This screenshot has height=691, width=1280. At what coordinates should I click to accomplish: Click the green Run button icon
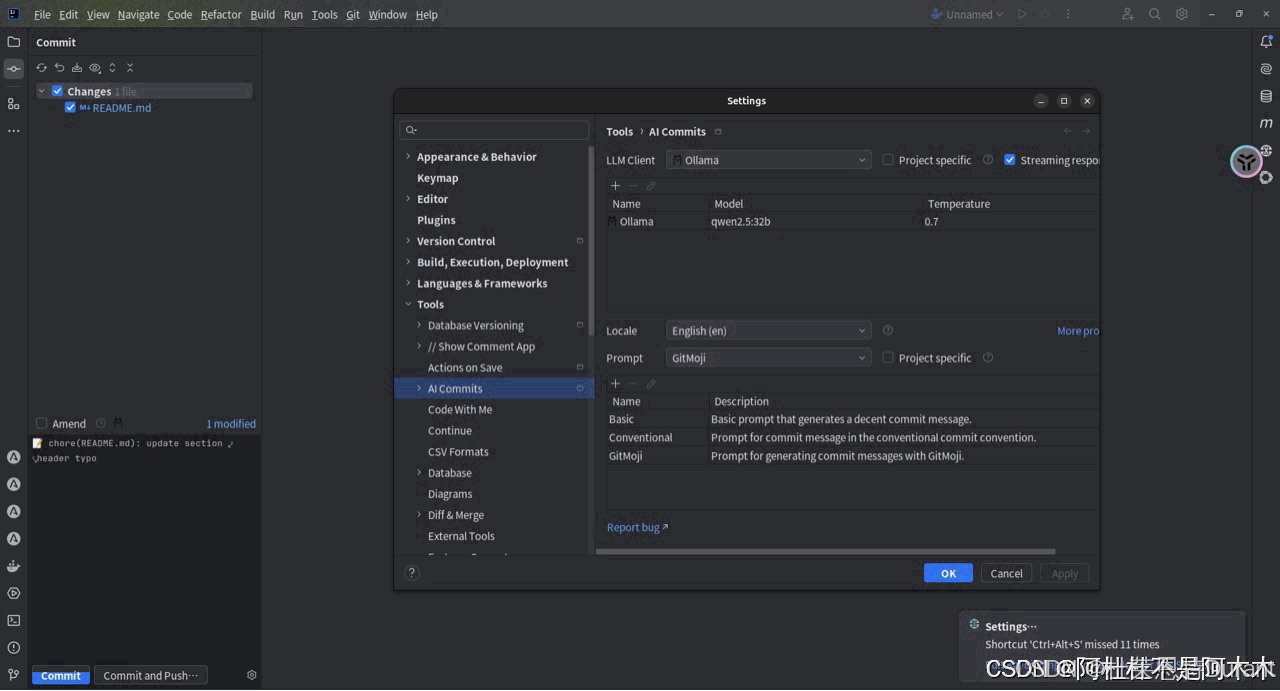tap(1022, 14)
